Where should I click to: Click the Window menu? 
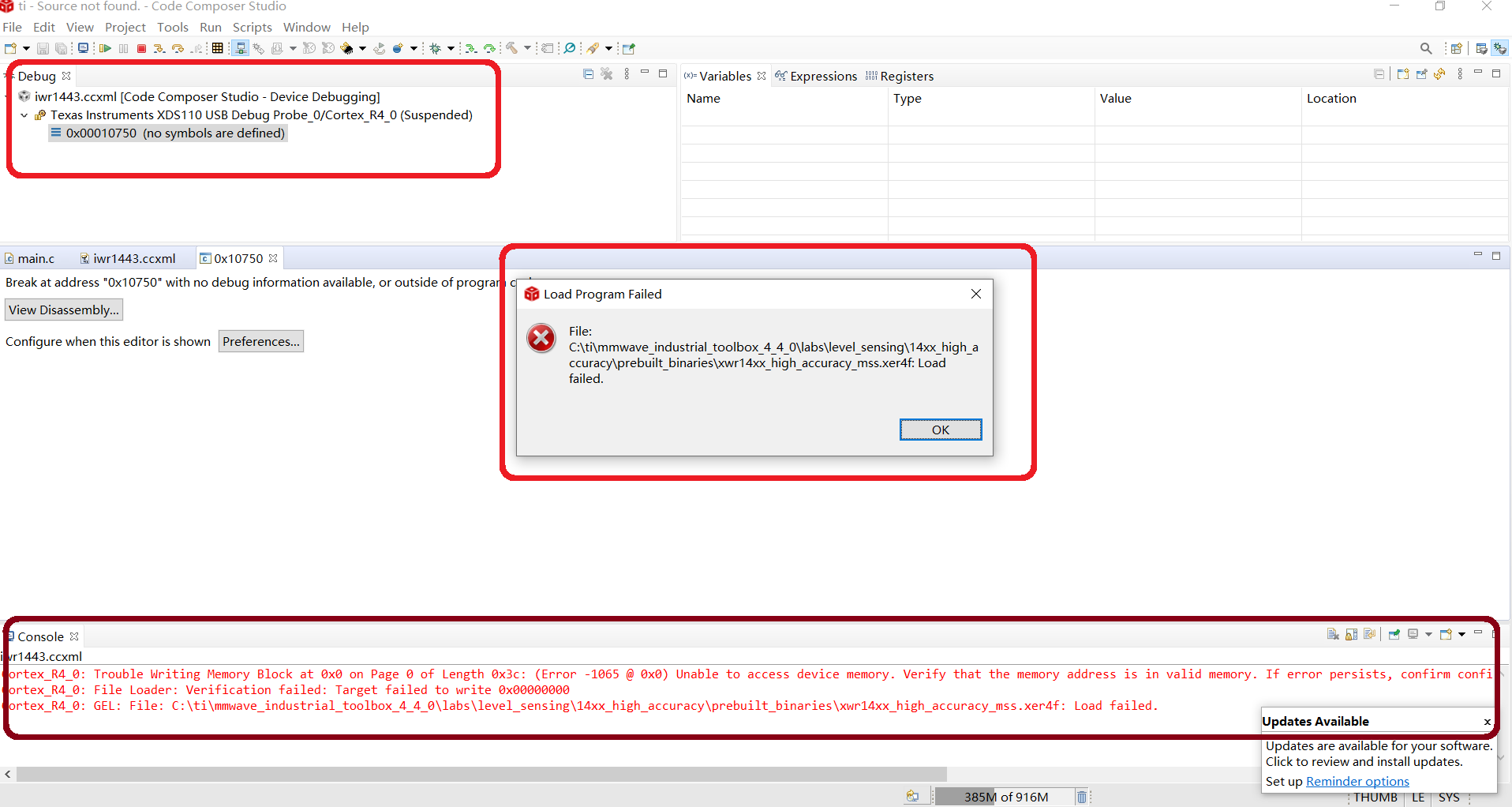(x=306, y=27)
